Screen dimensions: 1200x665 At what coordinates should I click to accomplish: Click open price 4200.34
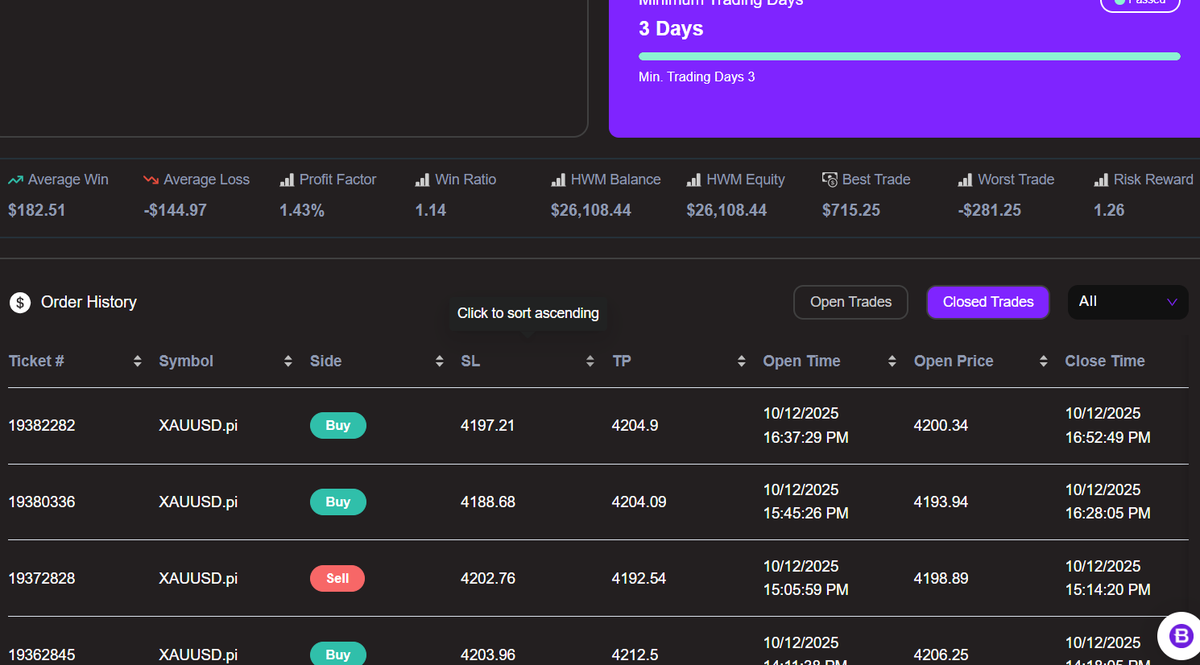[941, 425]
